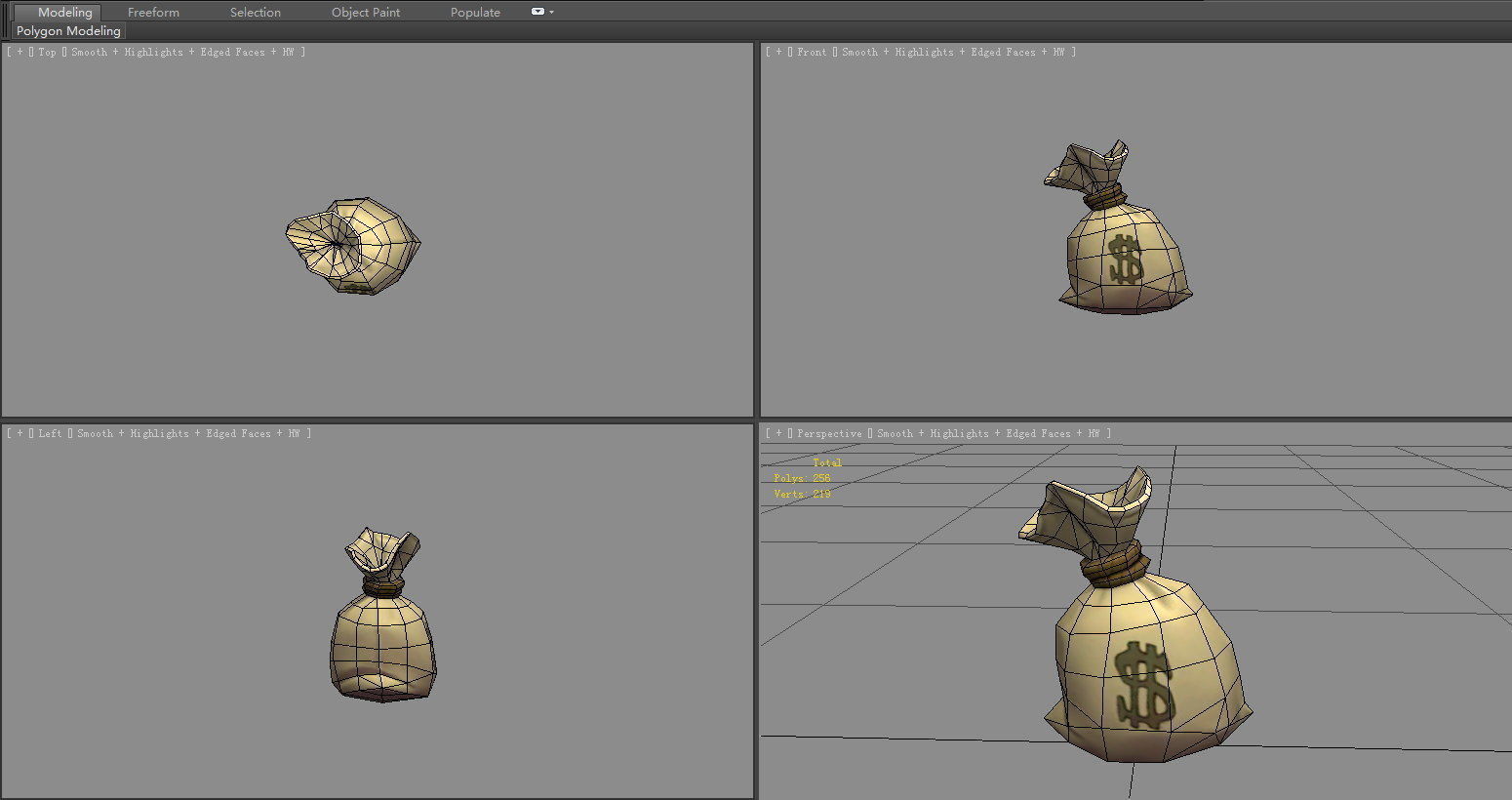This screenshot has width=1512, height=800.
Task: Open the Freeform ribbon tab
Action: pos(153,12)
